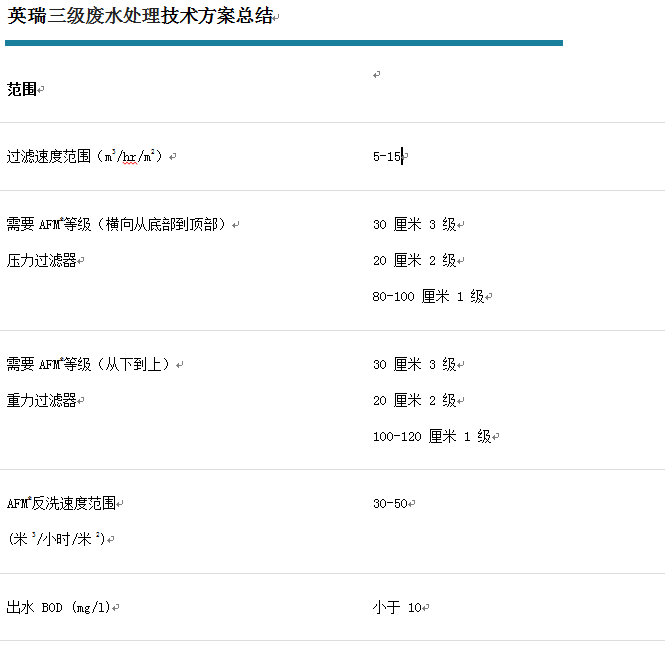Screen dimensions: 665x650
Task: Click 20 厘米 2 级 beside 重力过滤器
Action: coord(414,400)
